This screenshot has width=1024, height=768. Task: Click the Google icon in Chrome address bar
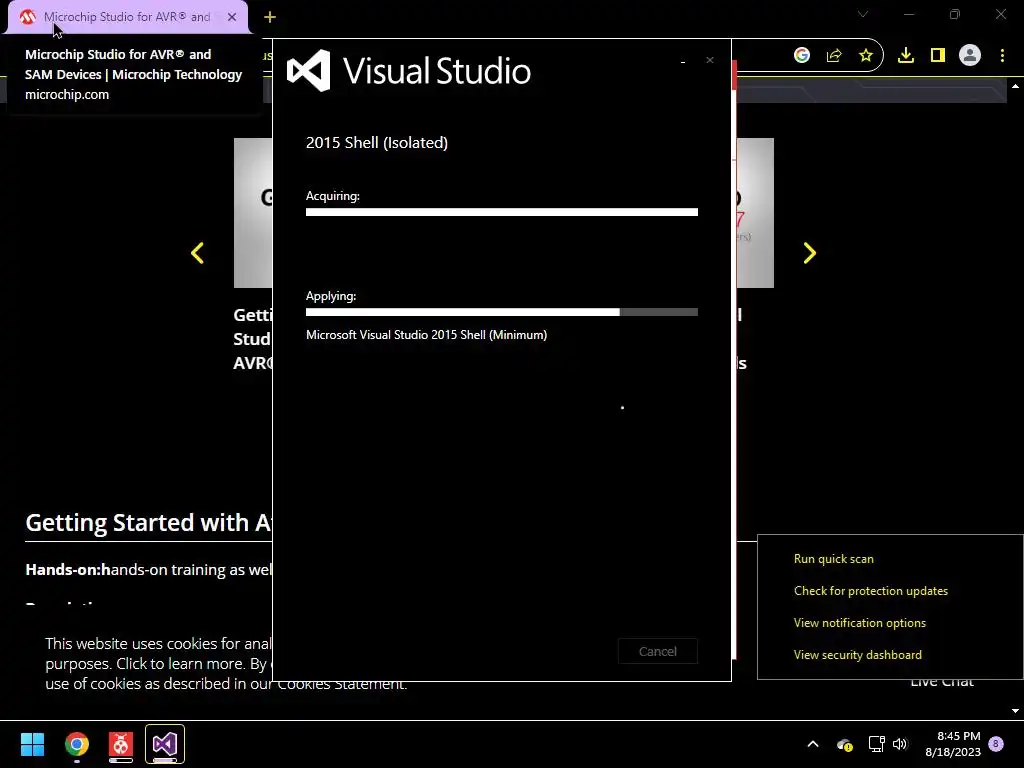802,56
